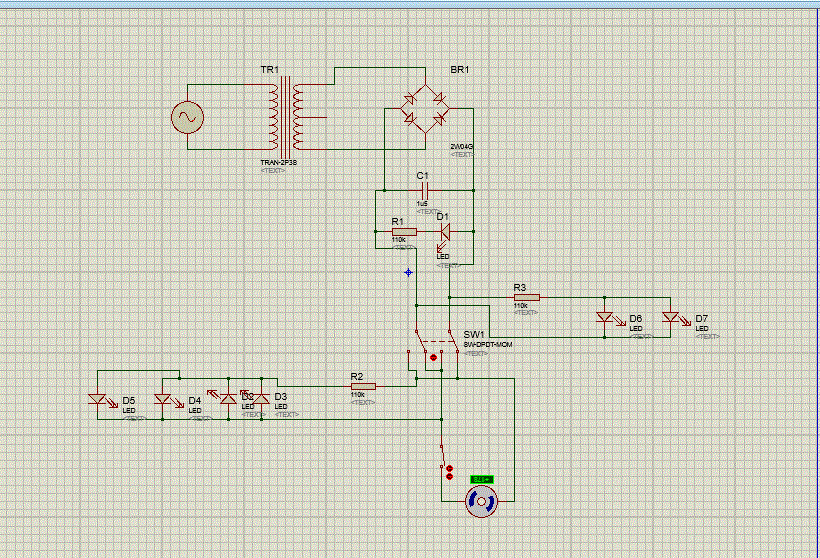This screenshot has height=558, width=820.
Task: Click the R3 reference label
Action: click(519, 288)
